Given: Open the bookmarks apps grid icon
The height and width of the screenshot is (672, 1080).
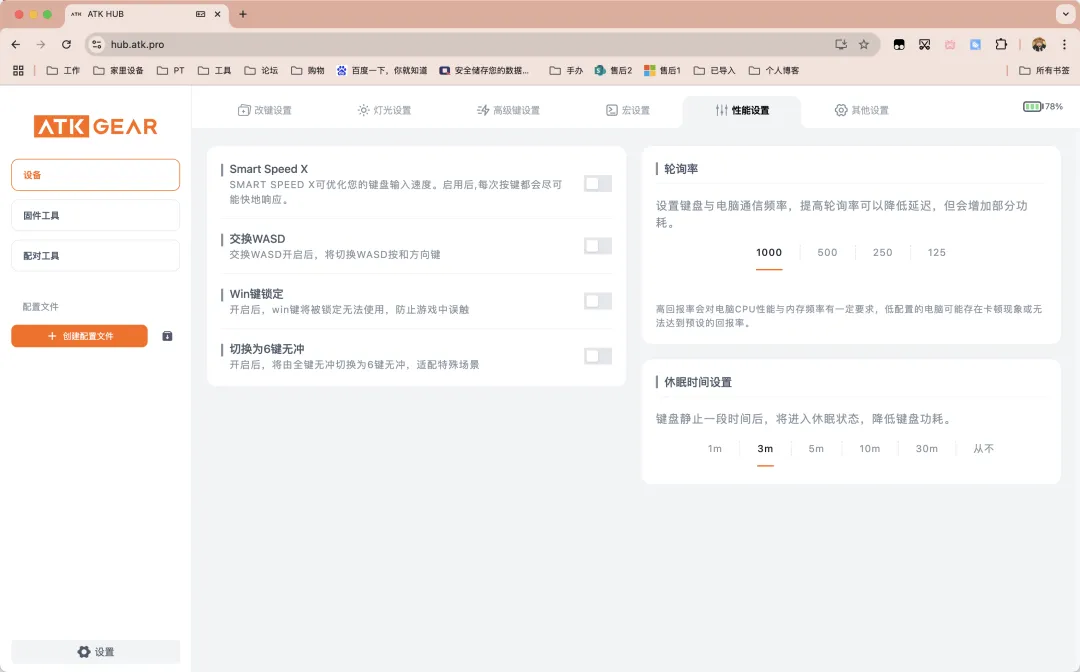Looking at the screenshot, I should 18,71.
